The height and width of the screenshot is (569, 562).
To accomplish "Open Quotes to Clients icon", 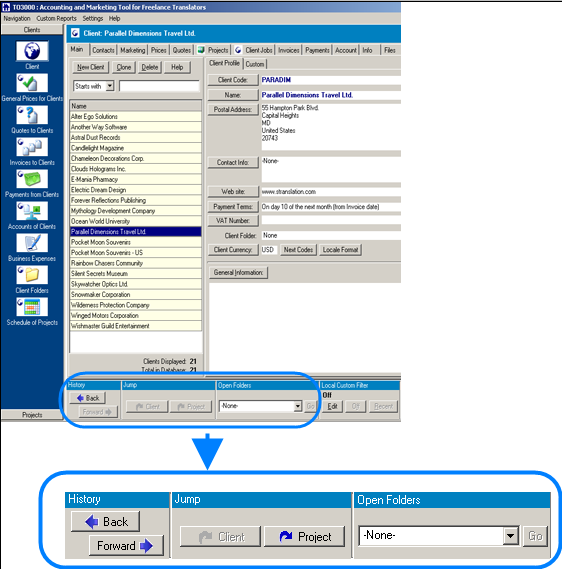I will click(x=32, y=115).
